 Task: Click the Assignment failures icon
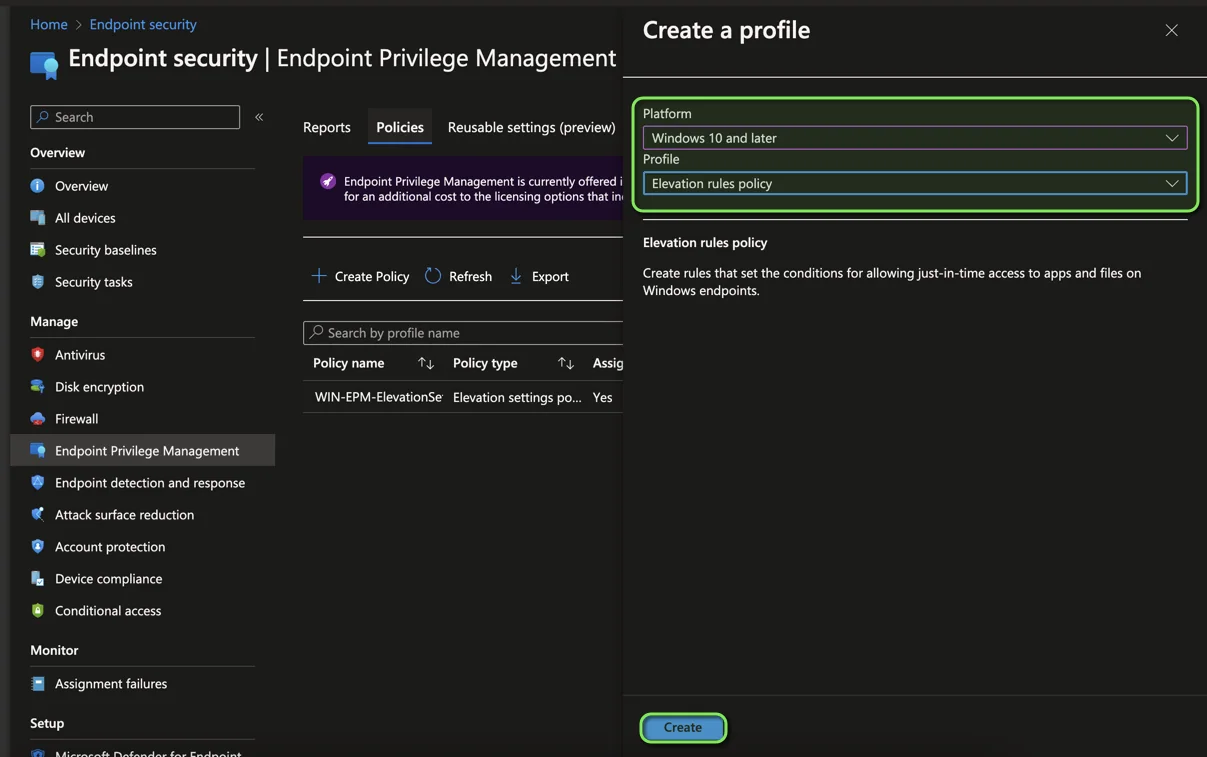[38, 684]
